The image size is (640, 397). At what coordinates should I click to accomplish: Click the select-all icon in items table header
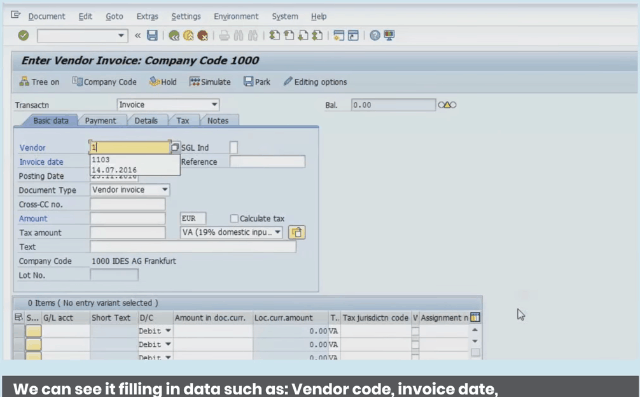pyautogui.click(x=18, y=317)
